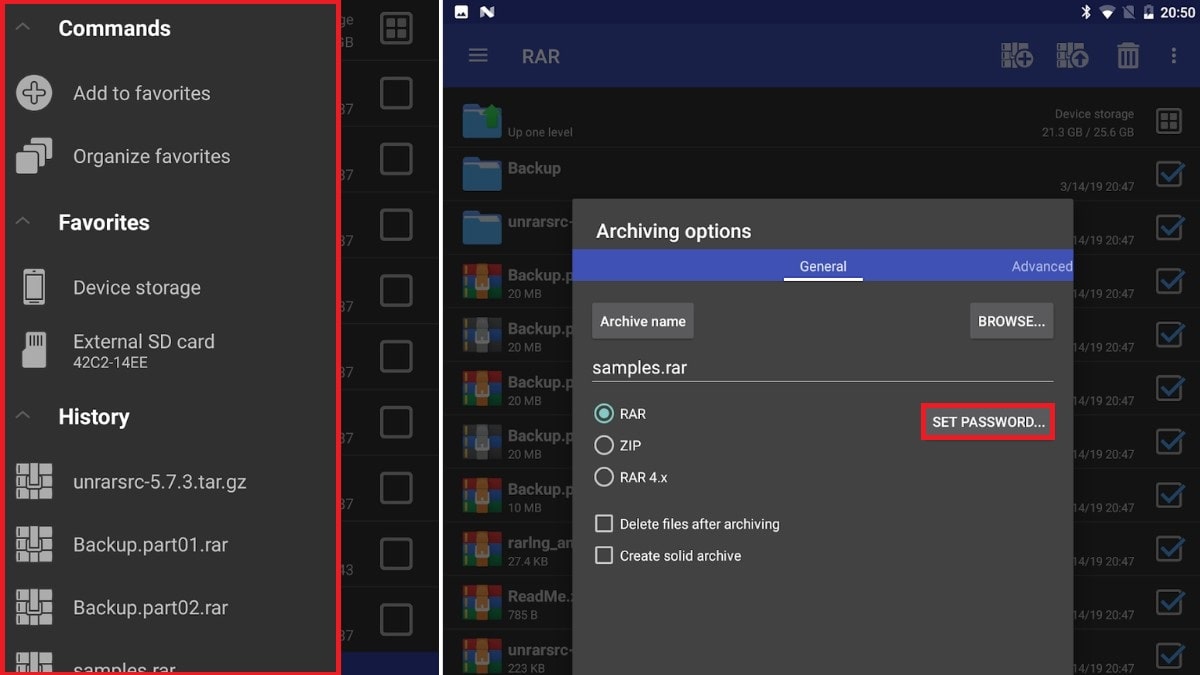Viewport: 1200px width, 675px height.
Task: Click the SET PASSWORD... button
Action: pyautogui.click(x=988, y=422)
